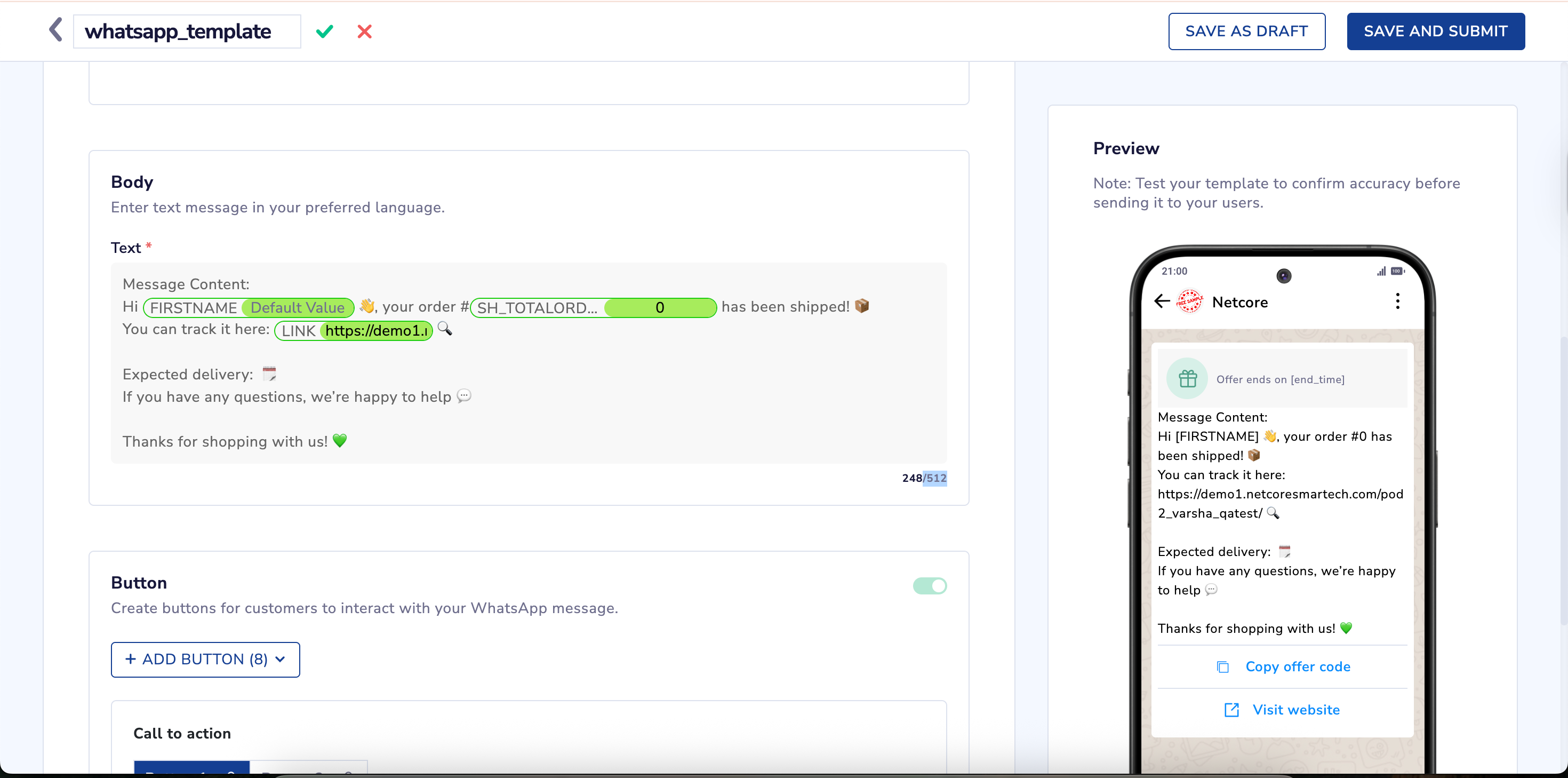Image resolution: width=1568 pixels, height=778 pixels.
Task: Click the Netcore profile avatar in preview
Action: (x=1189, y=301)
